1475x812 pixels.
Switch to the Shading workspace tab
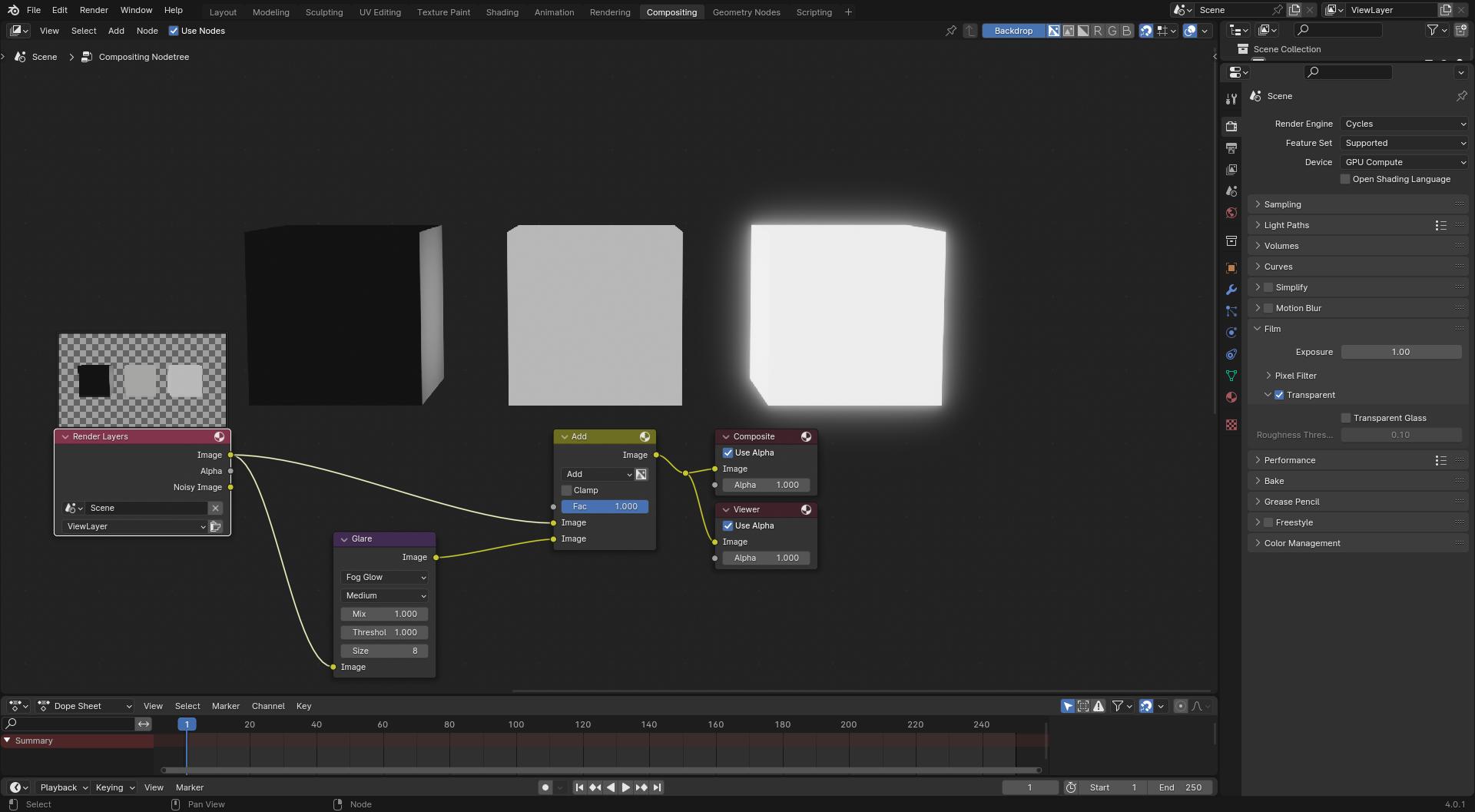[502, 12]
